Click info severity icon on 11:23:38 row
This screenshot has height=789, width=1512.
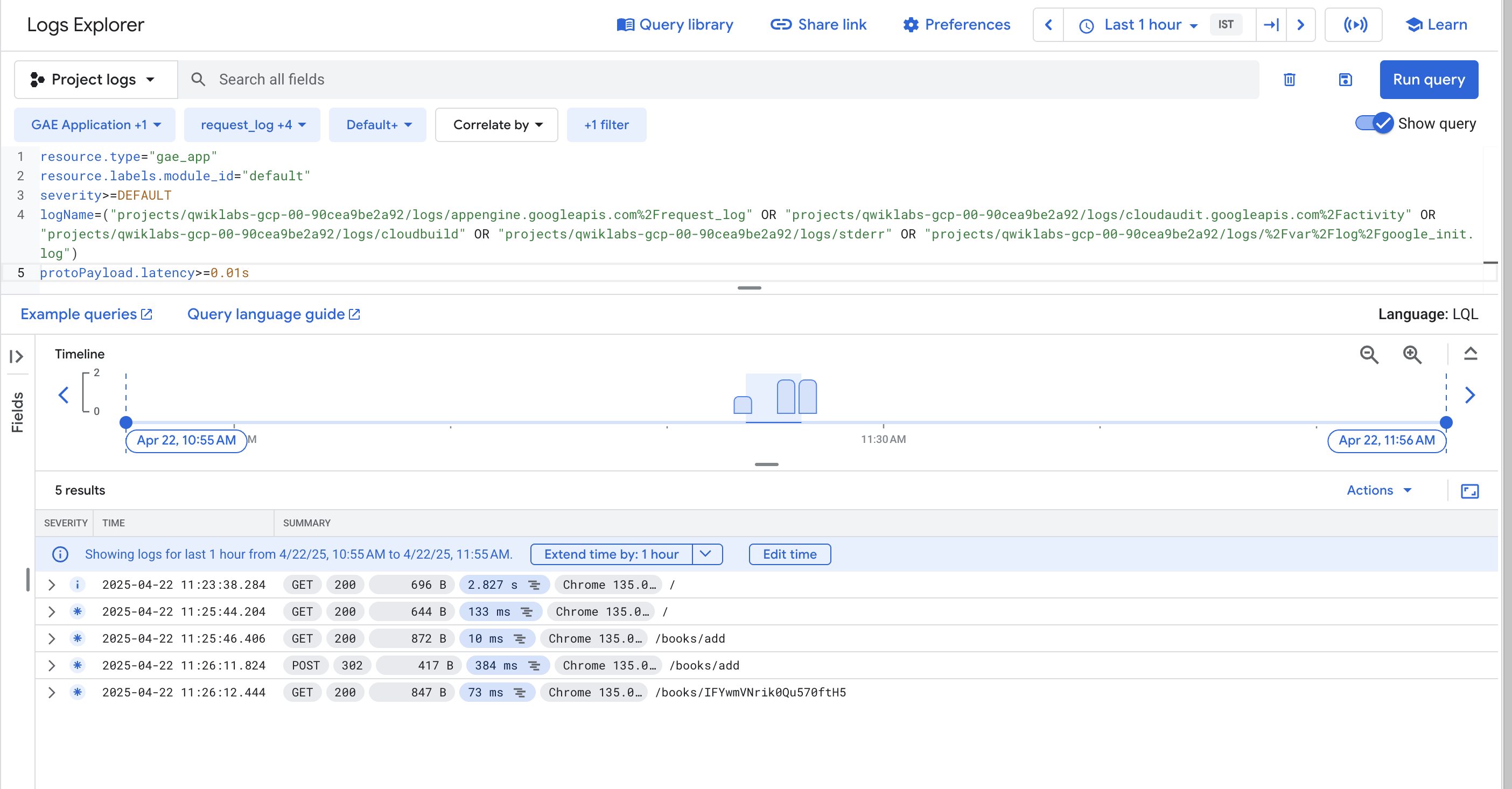coord(77,585)
